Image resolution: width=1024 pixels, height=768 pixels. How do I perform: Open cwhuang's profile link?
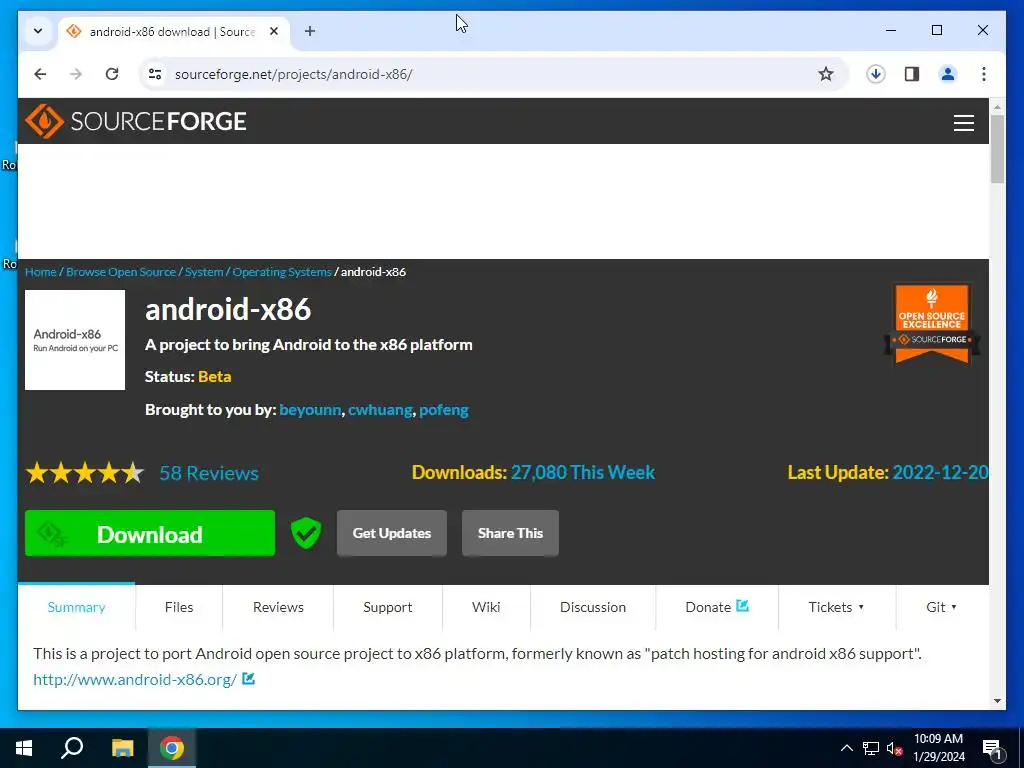click(380, 409)
